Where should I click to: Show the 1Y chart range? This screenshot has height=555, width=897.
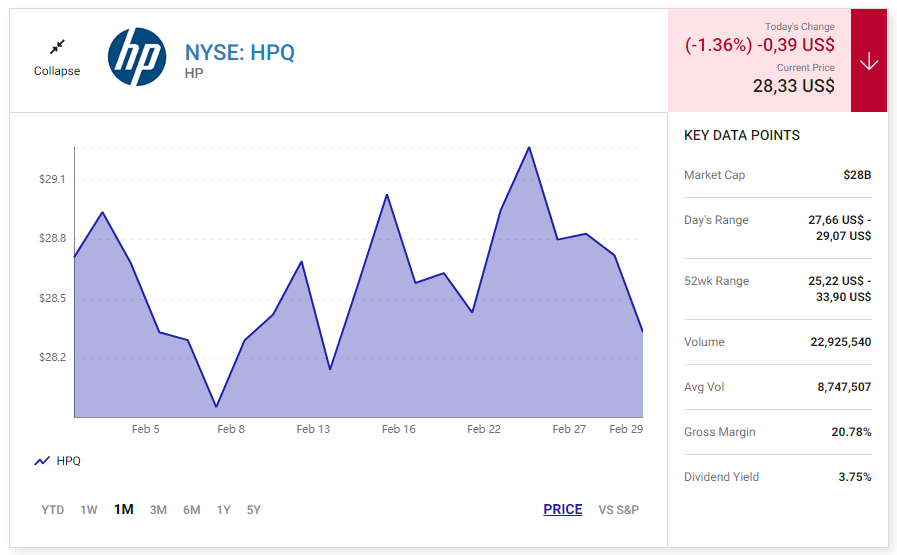pyautogui.click(x=224, y=510)
